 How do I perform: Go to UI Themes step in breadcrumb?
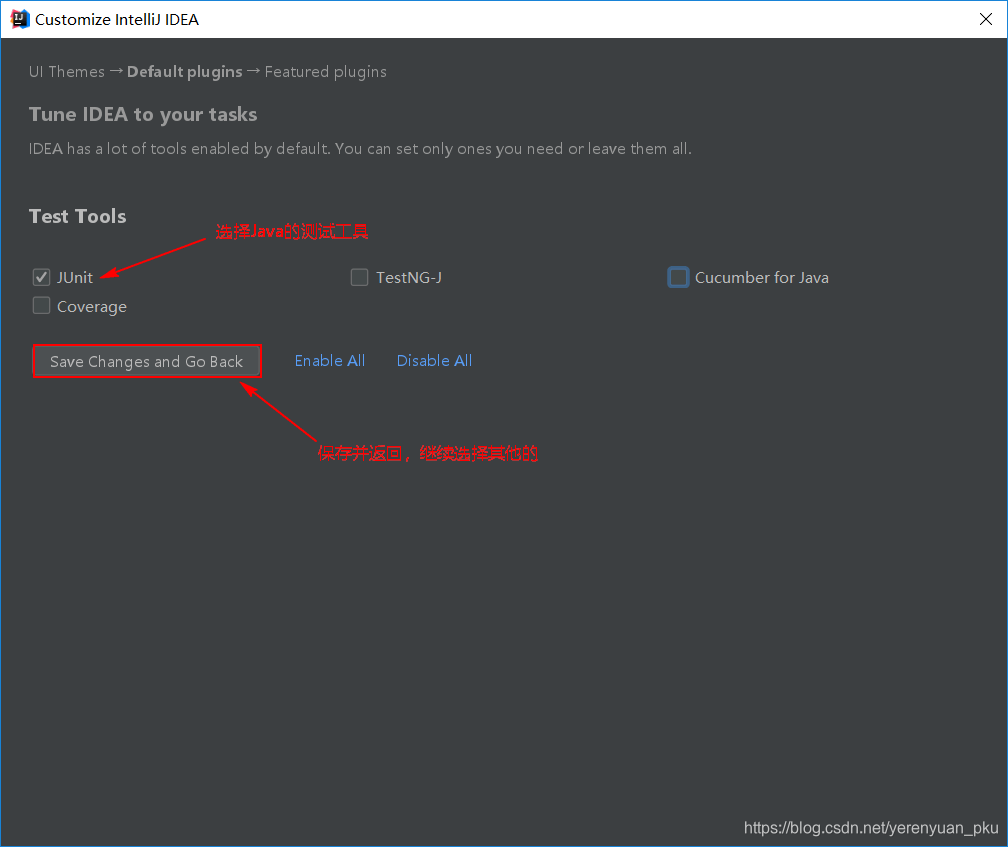pyautogui.click(x=67, y=71)
